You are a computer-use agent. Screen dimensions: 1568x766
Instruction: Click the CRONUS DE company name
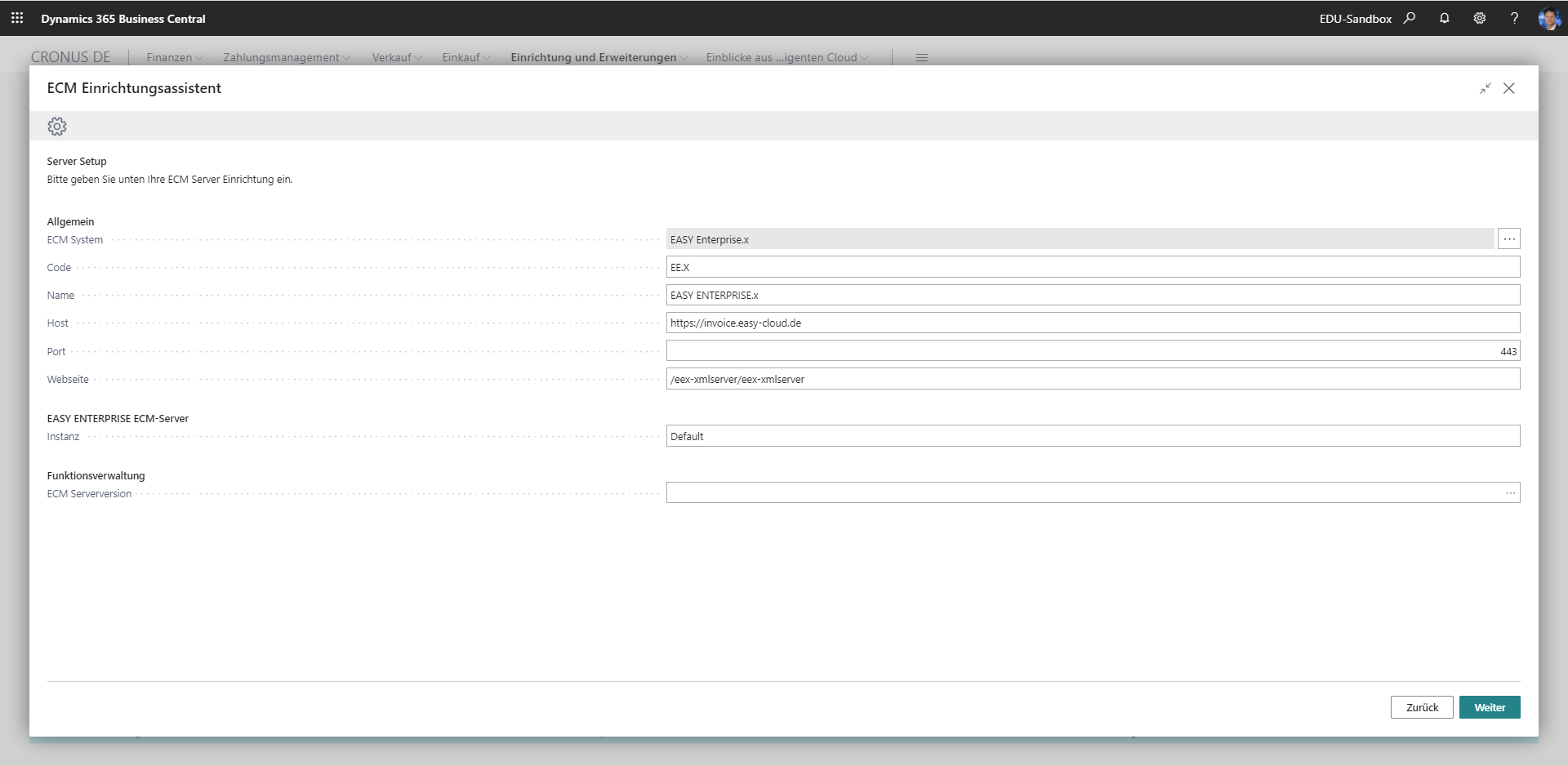tap(70, 57)
